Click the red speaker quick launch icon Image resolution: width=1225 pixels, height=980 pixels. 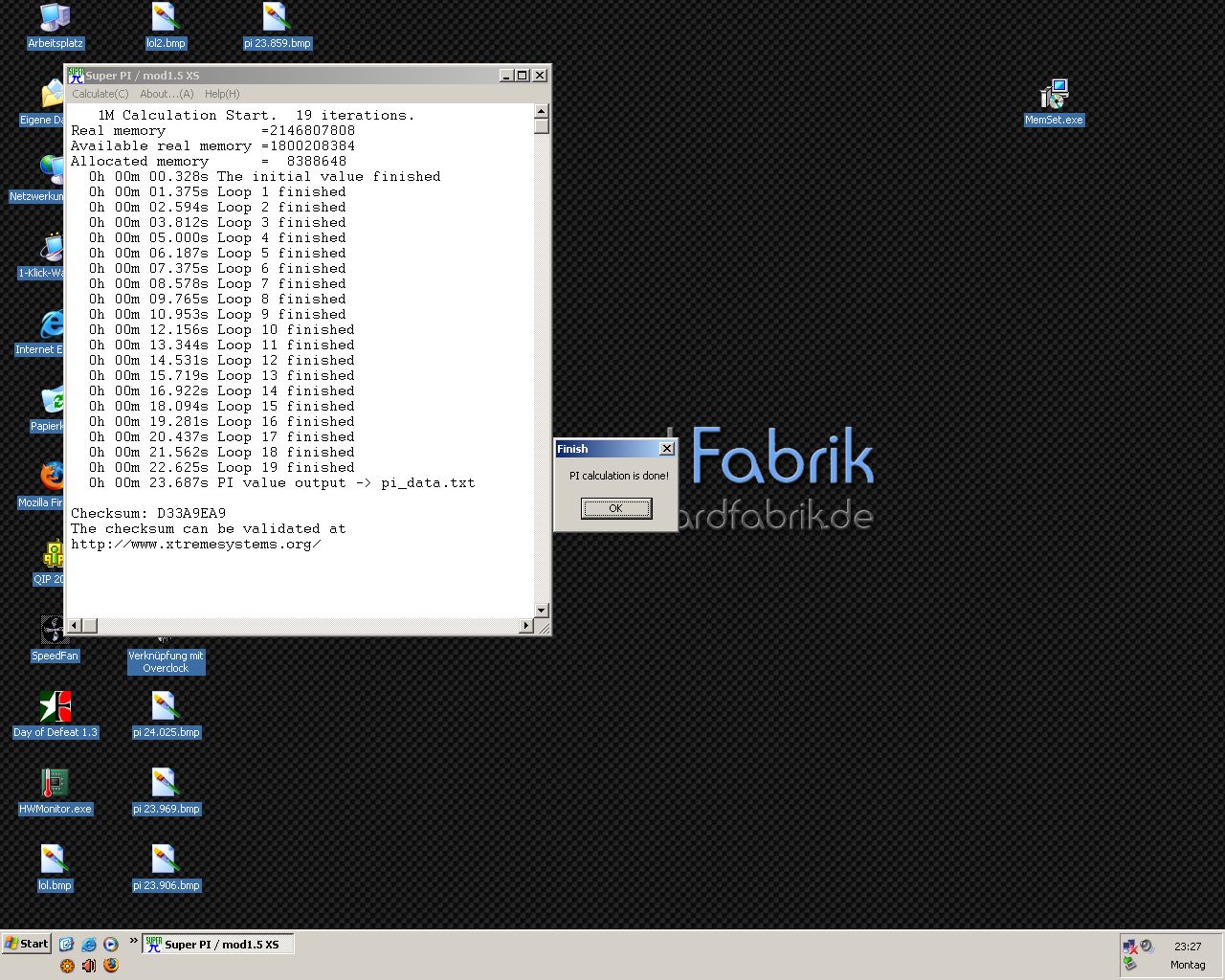89,966
